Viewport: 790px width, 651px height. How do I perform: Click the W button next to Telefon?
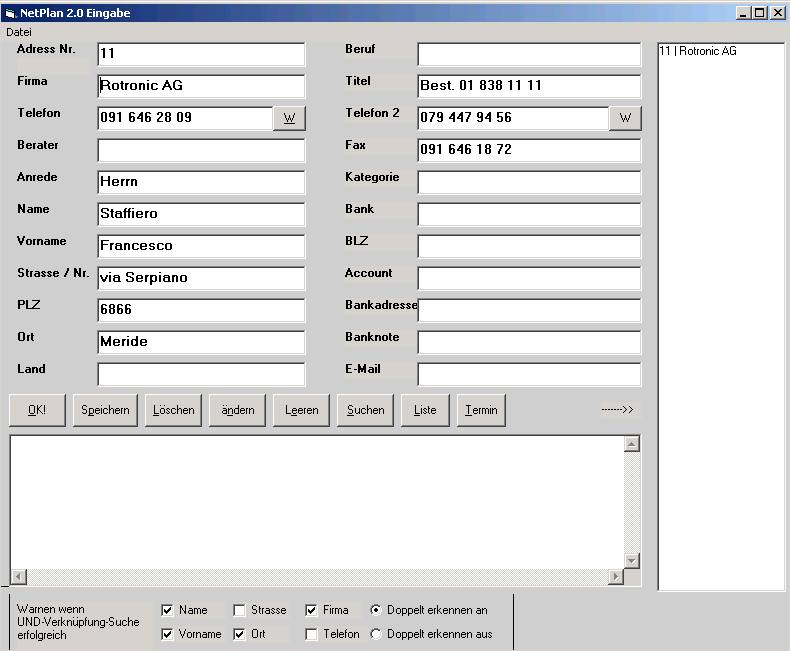289,118
